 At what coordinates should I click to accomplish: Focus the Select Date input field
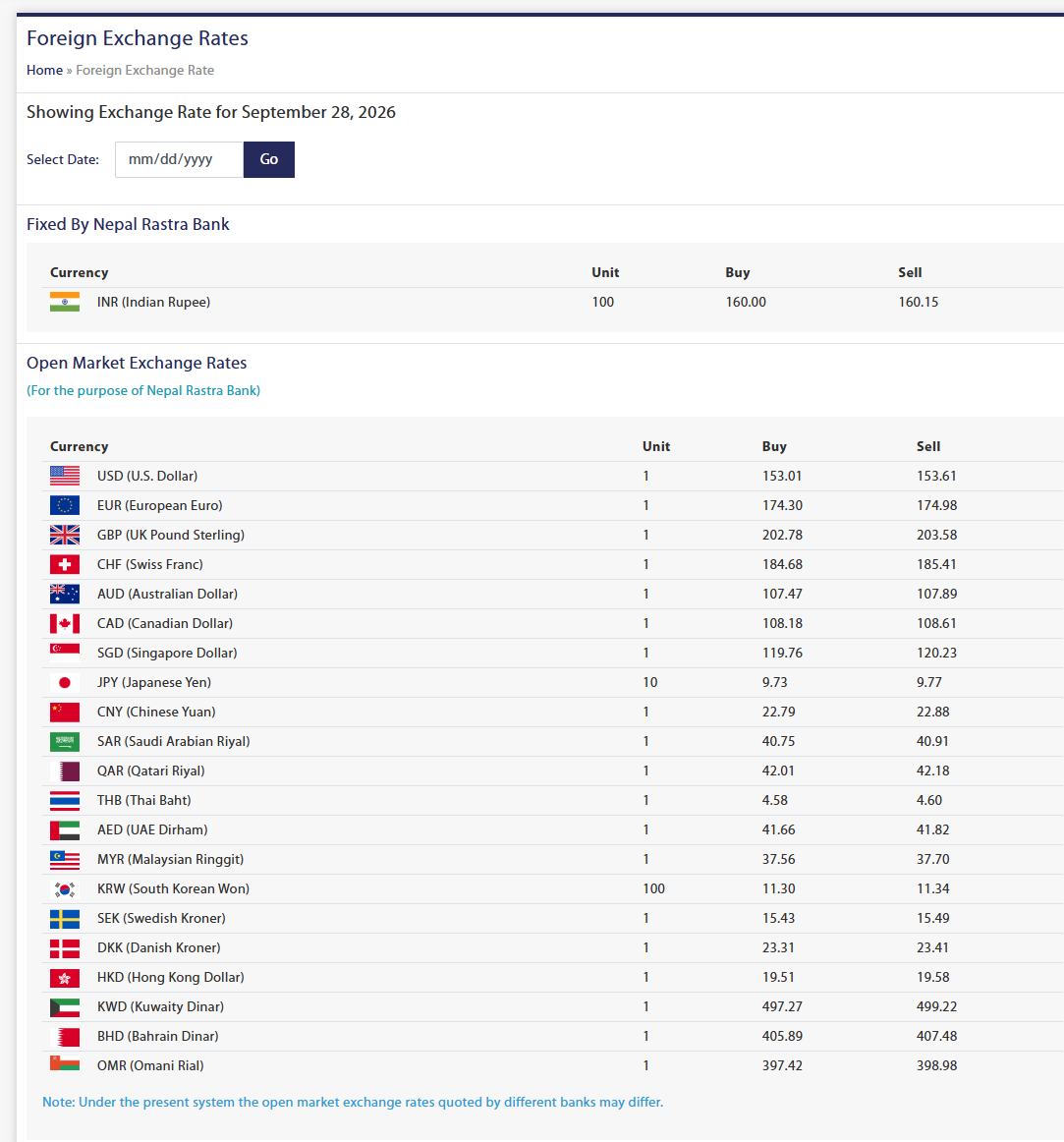tap(179, 159)
